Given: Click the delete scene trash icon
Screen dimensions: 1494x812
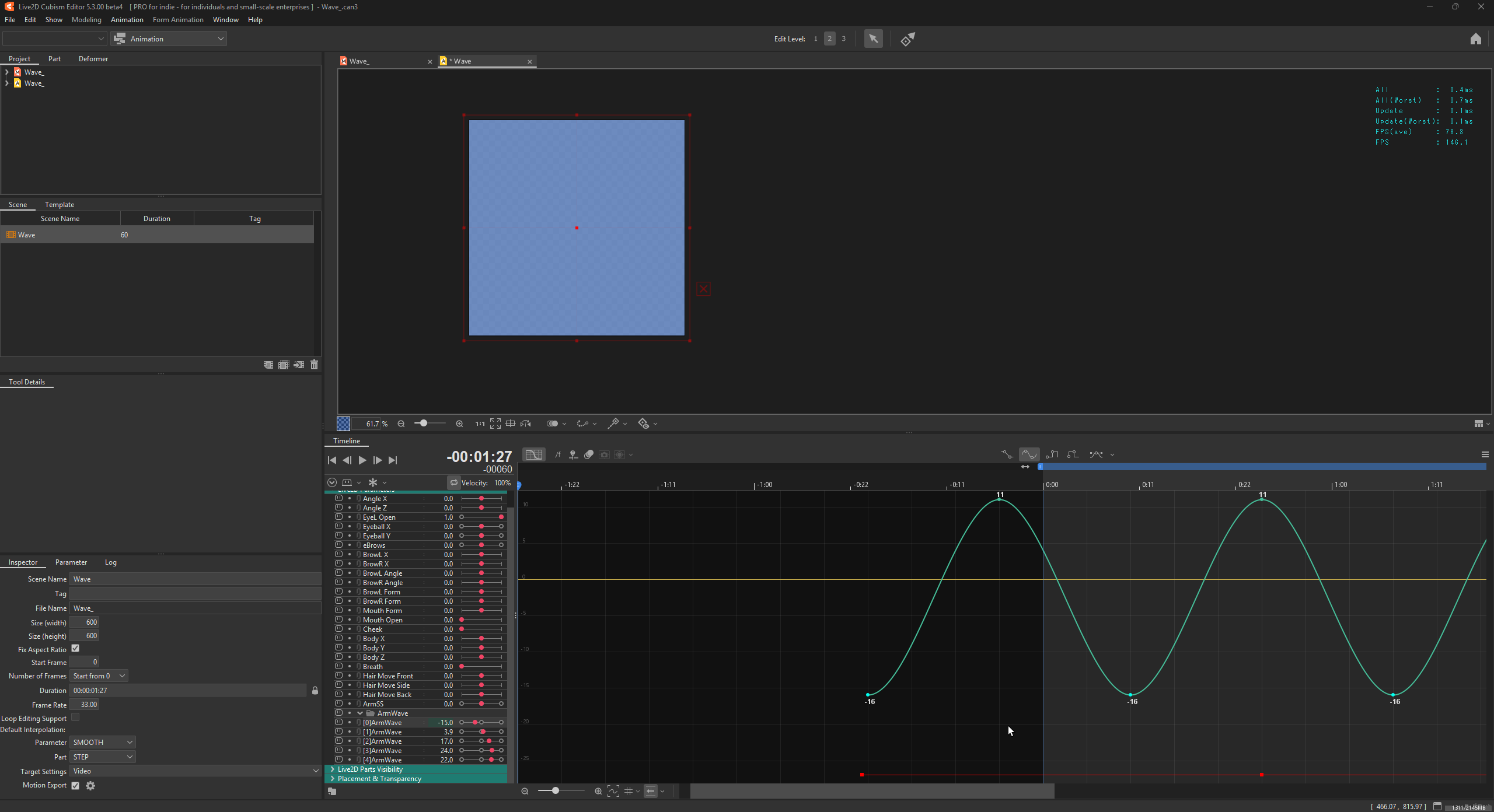Looking at the screenshot, I should (x=314, y=365).
